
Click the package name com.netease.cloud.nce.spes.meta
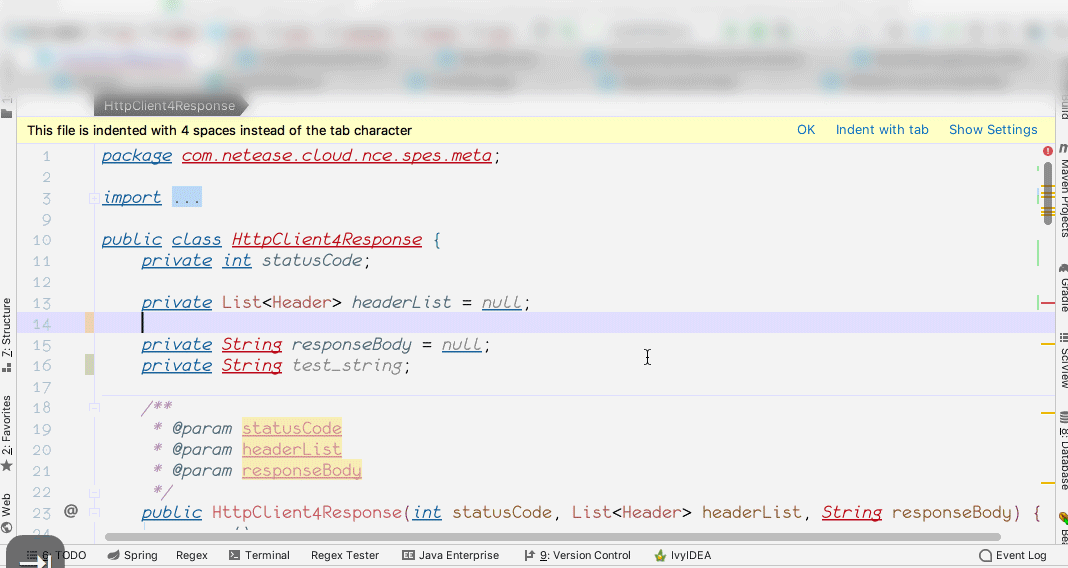point(336,155)
